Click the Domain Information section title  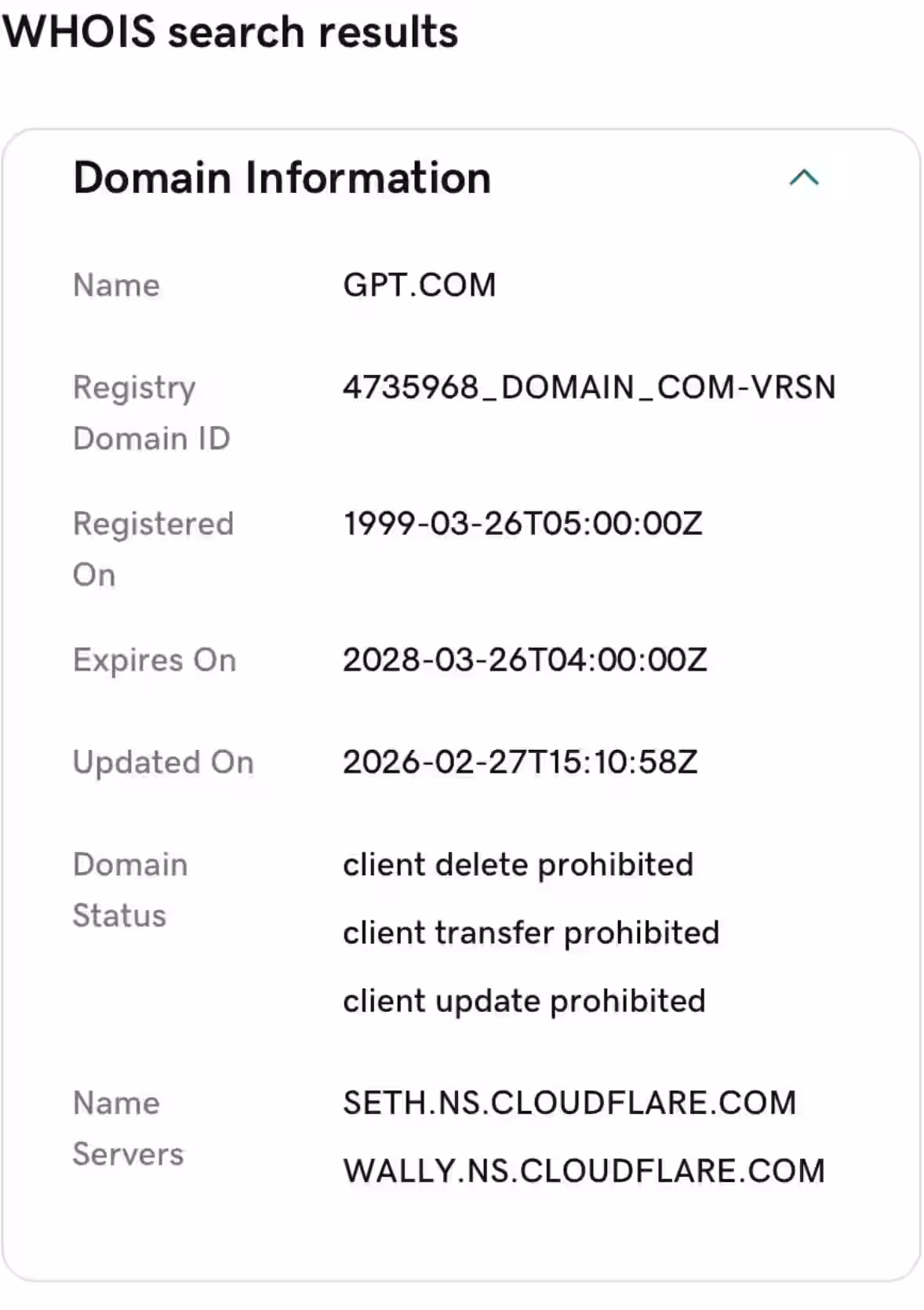tap(282, 177)
